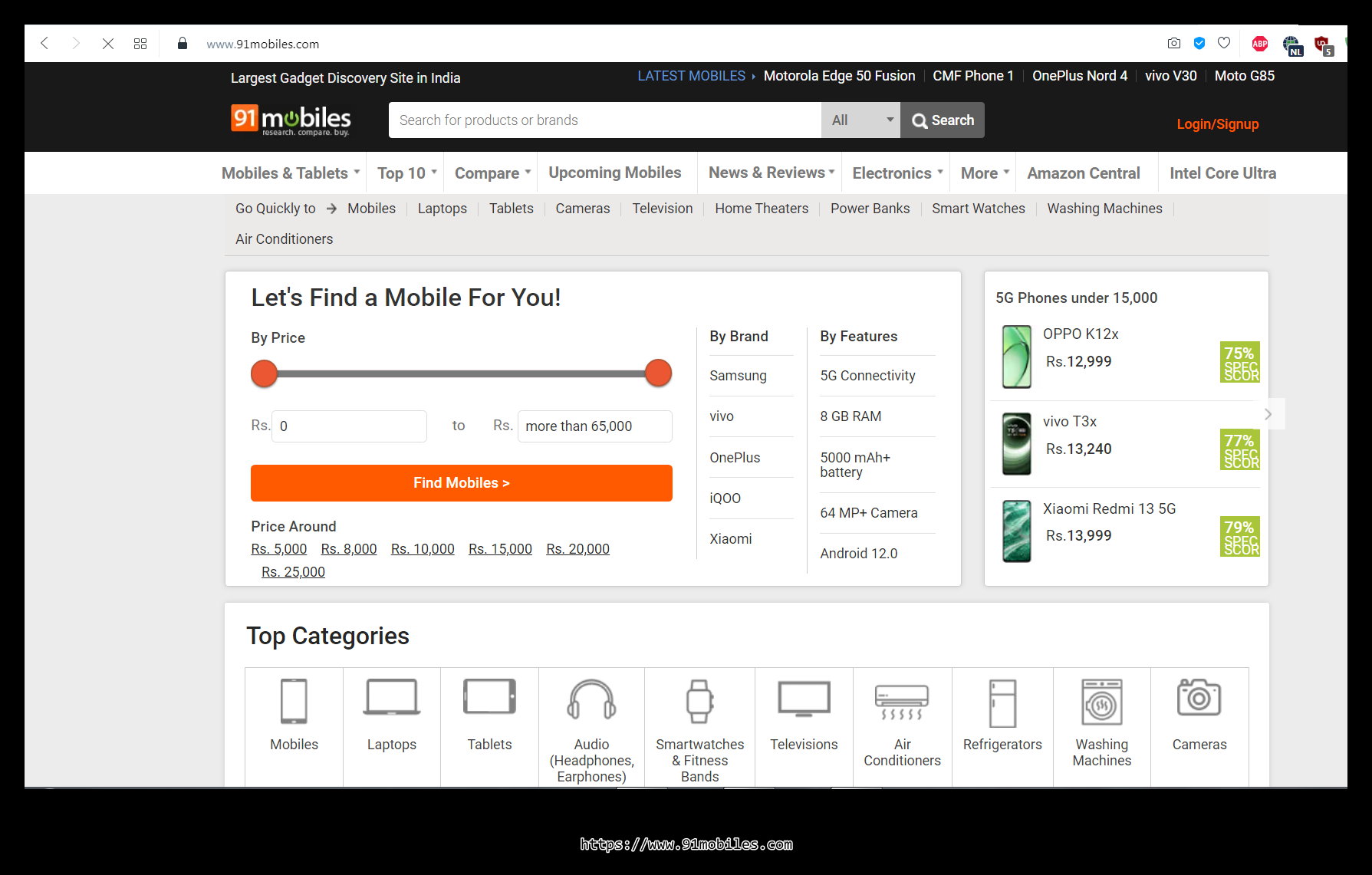The image size is (1372, 875).
Task: Expand the Mobiles & Tablets menu
Action: 291,173
